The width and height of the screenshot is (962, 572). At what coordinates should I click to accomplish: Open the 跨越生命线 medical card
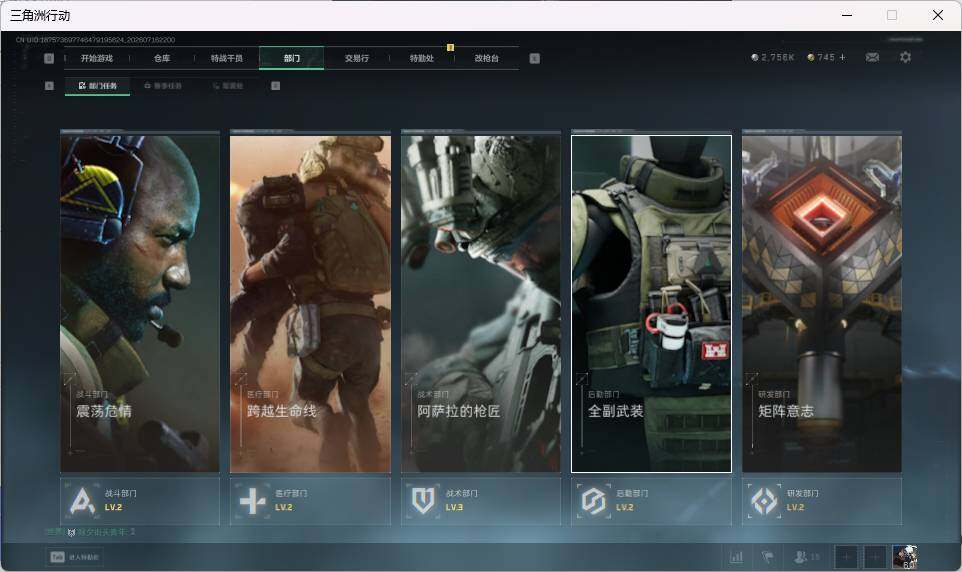coord(310,303)
